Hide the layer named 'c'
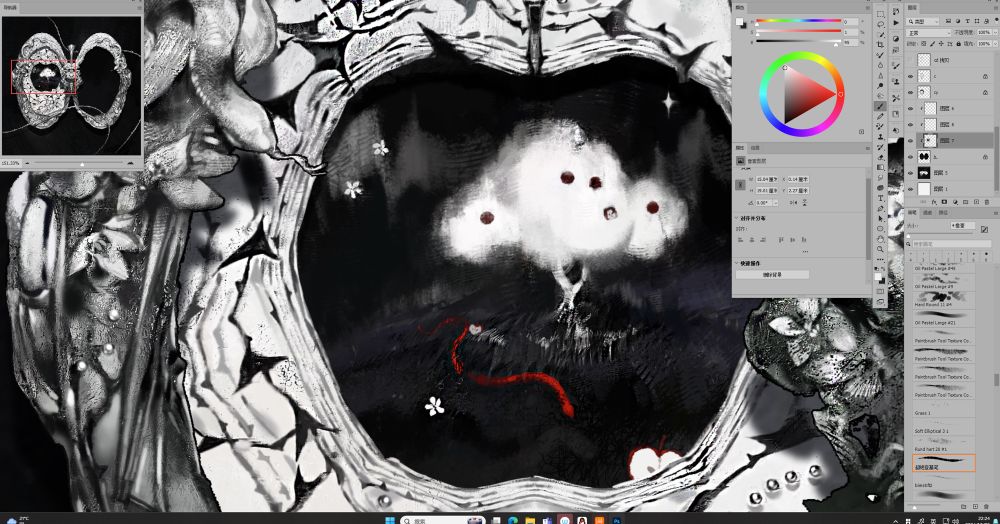The image size is (1000, 524). (911, 76)
